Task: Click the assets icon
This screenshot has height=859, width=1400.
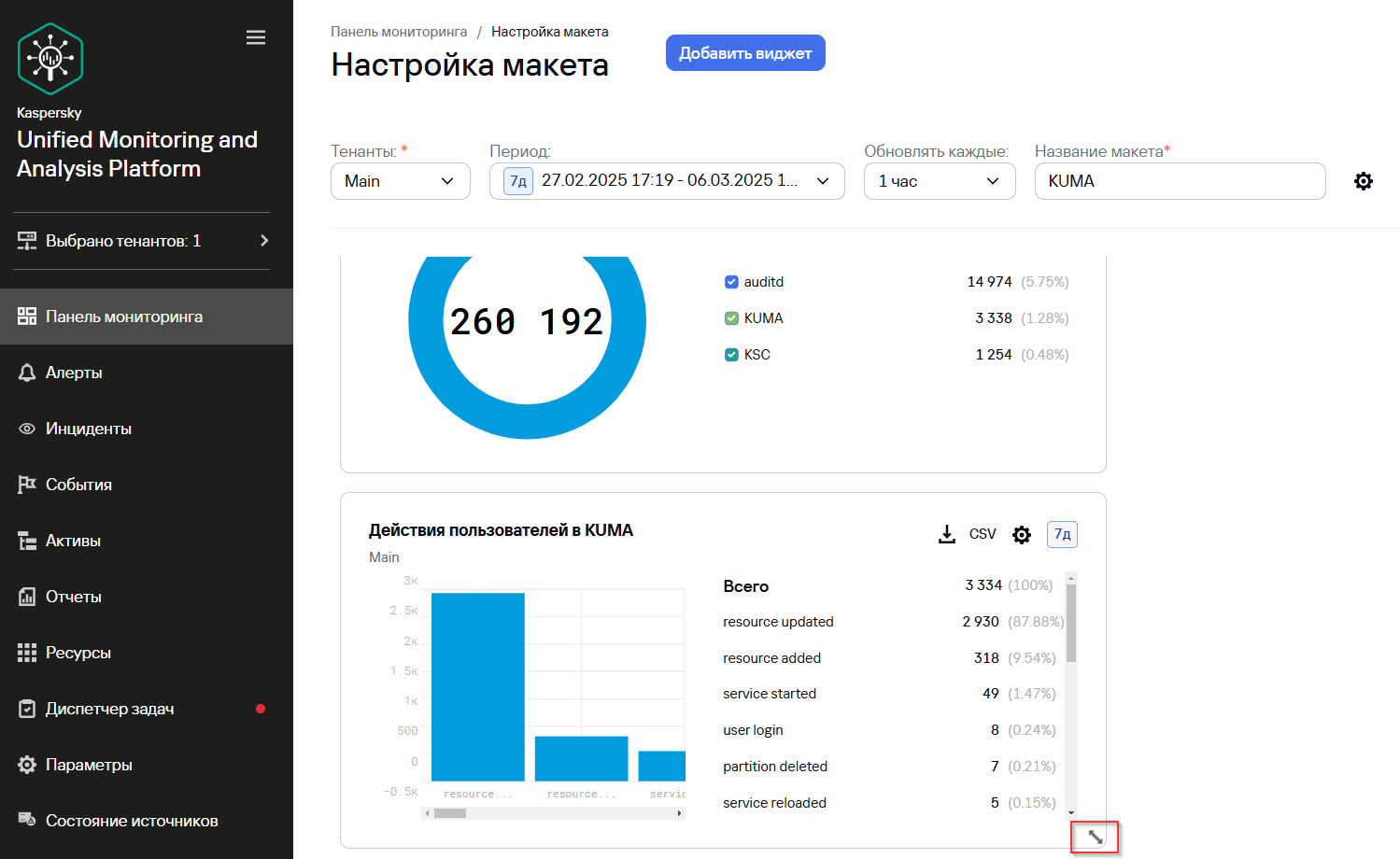Action: pos(27,541)
